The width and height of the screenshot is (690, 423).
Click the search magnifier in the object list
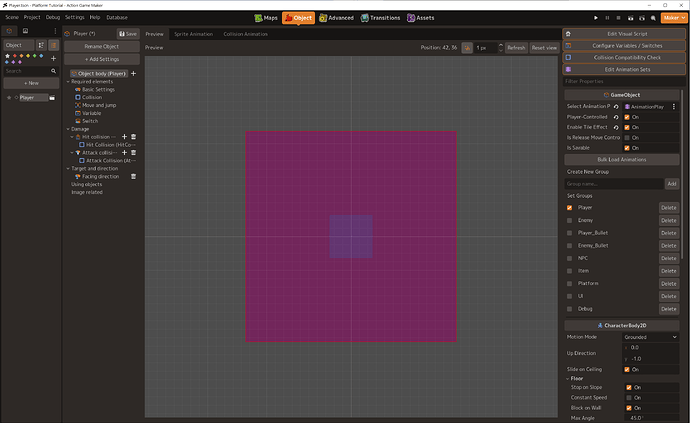53,71
